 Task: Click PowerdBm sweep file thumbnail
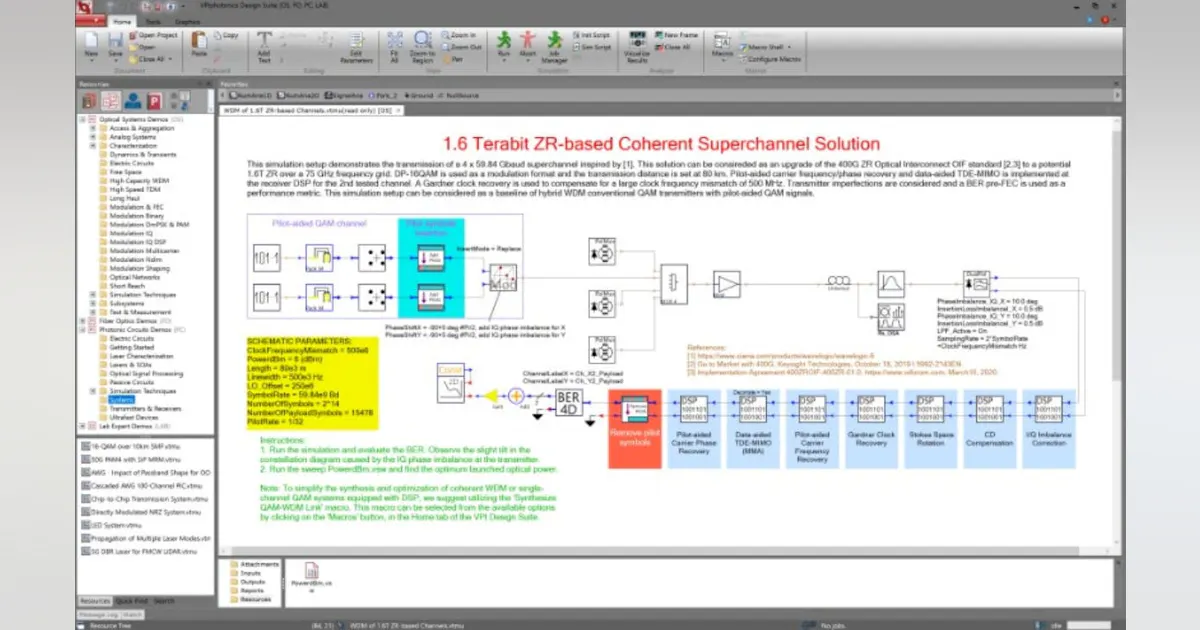(x=311, y=575)
